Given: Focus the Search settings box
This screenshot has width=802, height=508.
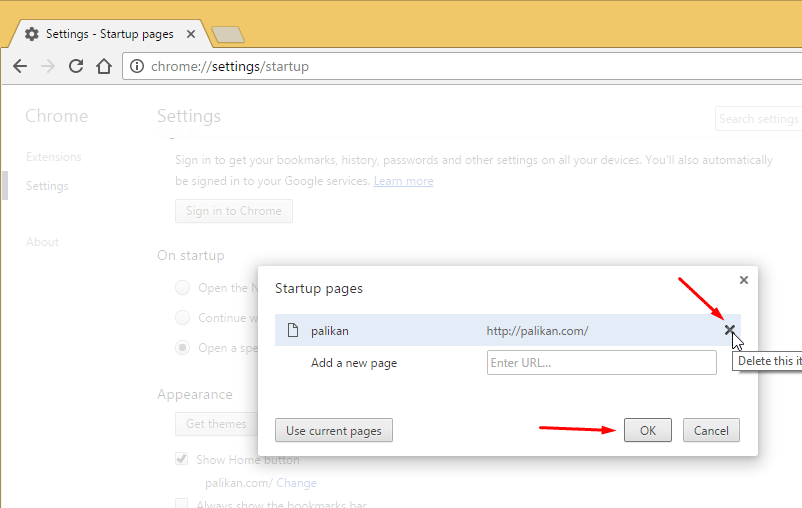Looking at the screenshot, I should 759,119.
